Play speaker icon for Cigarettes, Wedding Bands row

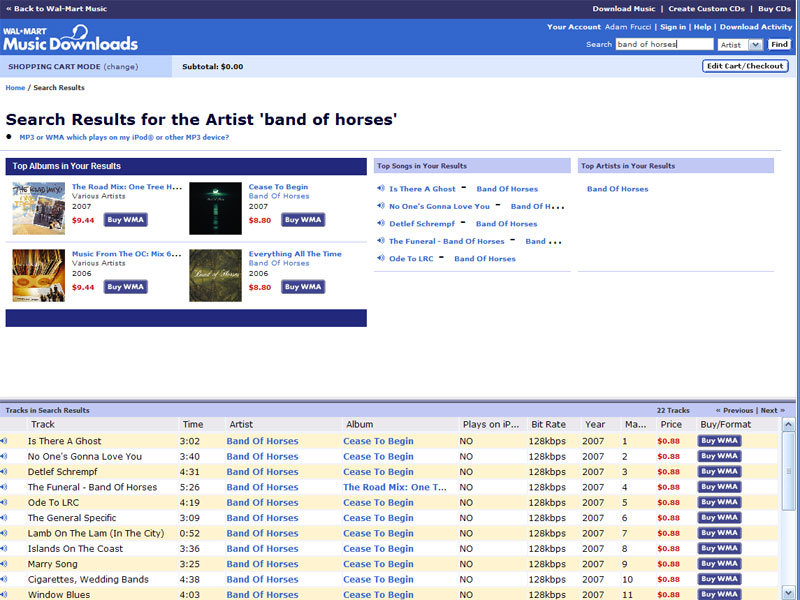pyautogui.click(x=4, y=579)
